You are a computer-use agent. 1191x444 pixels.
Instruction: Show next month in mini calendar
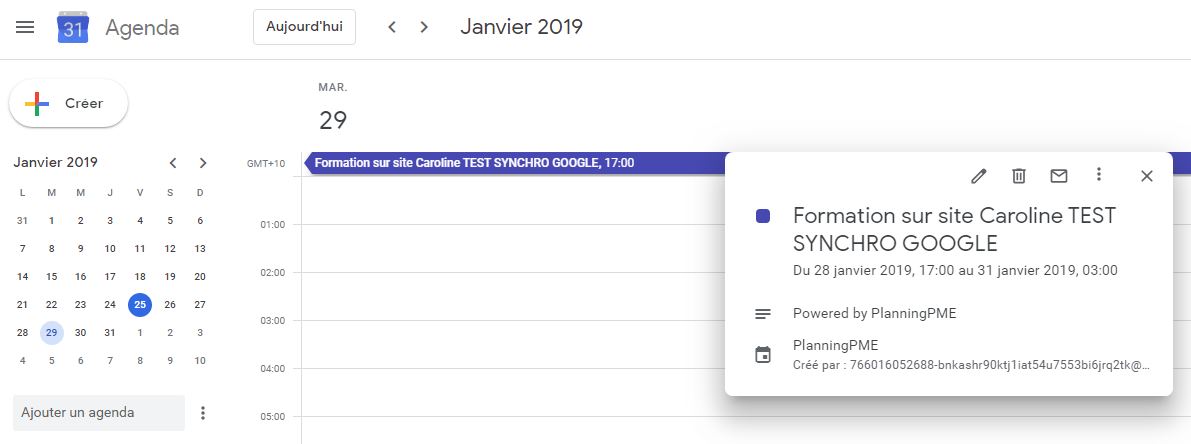pos(203,163)
